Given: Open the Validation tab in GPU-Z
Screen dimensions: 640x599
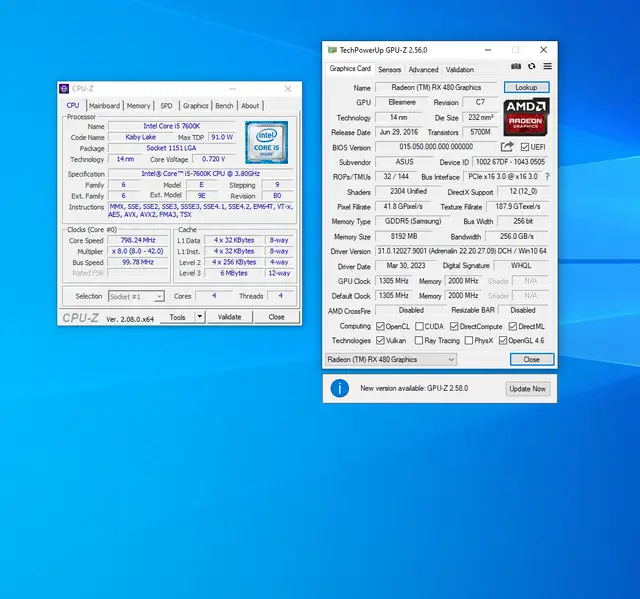Looking at the screenshot, I should (460, 69).
